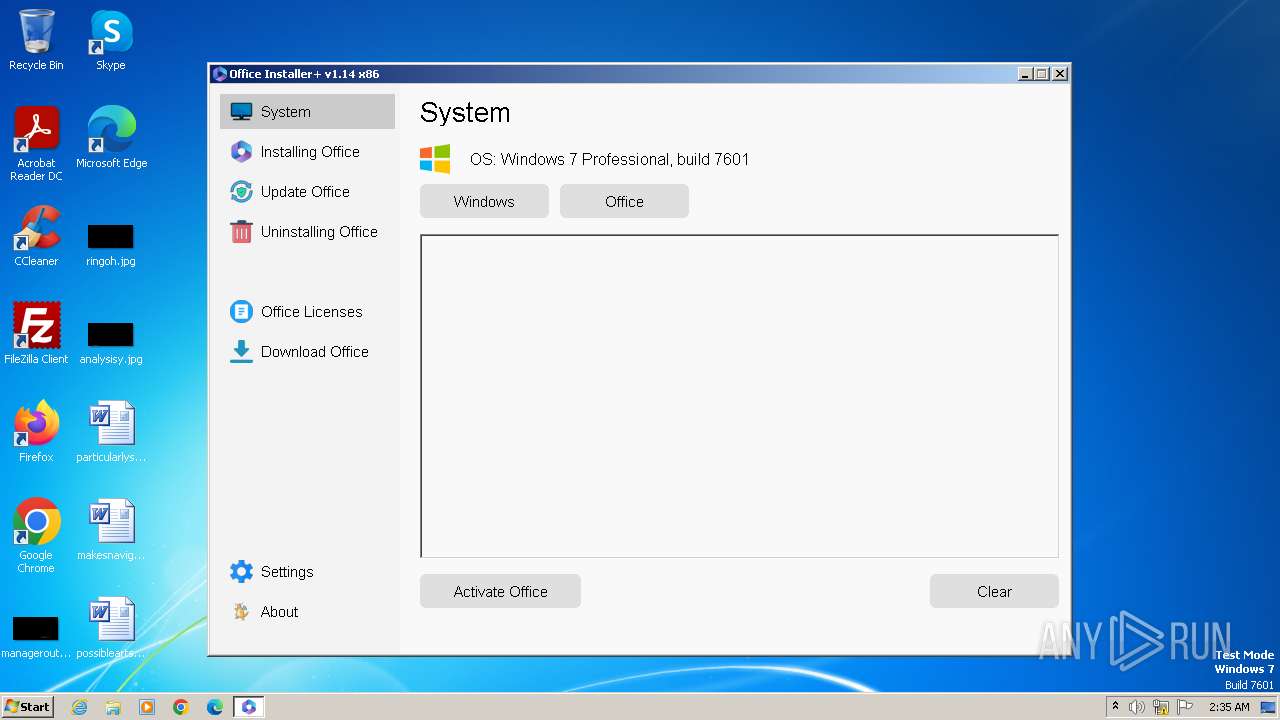The width and height of the screenshot is (1280, 720).
Task: Launch Windows Media Player from taskbar
Action: coord(147,707)
